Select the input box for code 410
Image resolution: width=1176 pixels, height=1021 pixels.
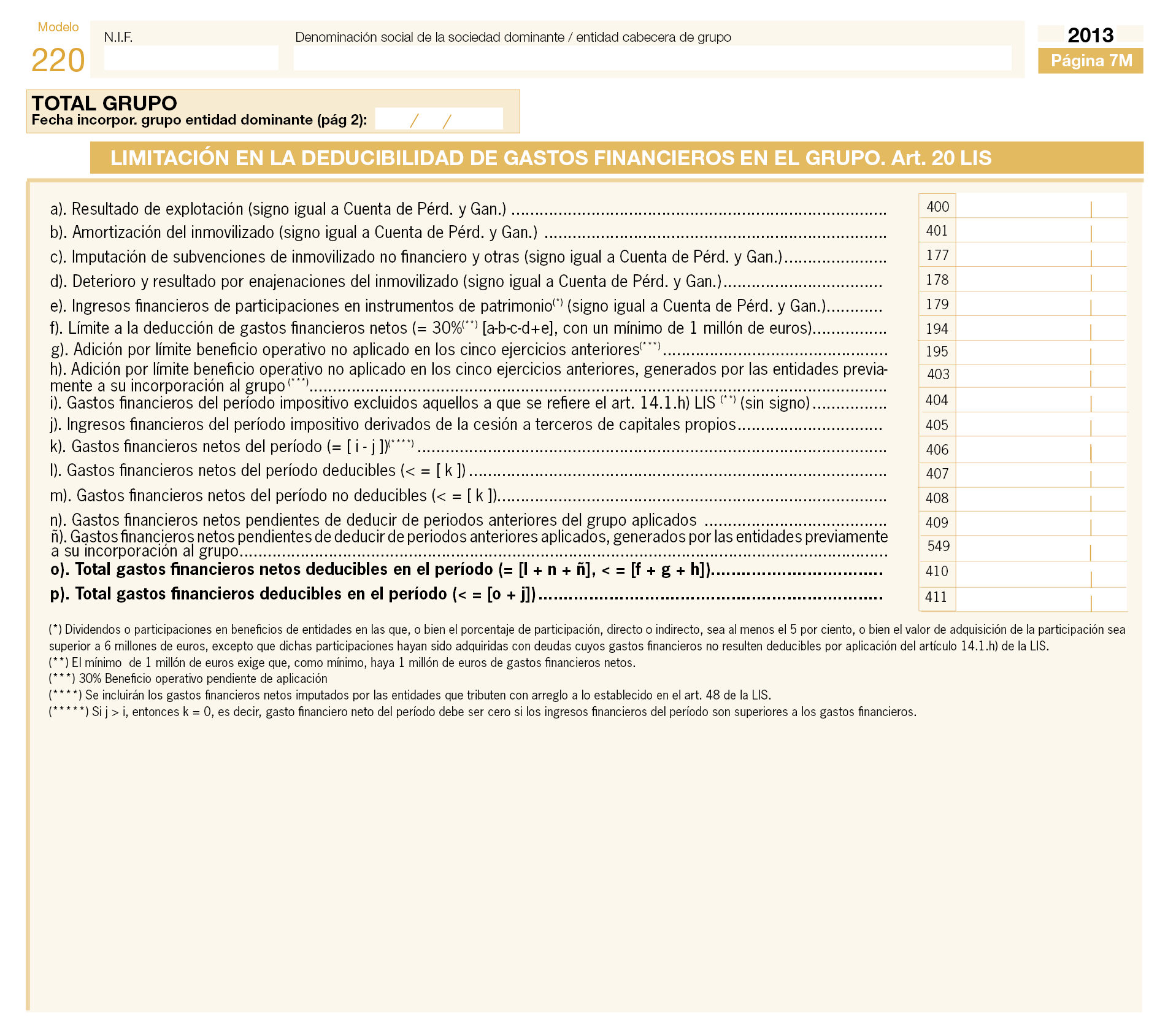1041,574
